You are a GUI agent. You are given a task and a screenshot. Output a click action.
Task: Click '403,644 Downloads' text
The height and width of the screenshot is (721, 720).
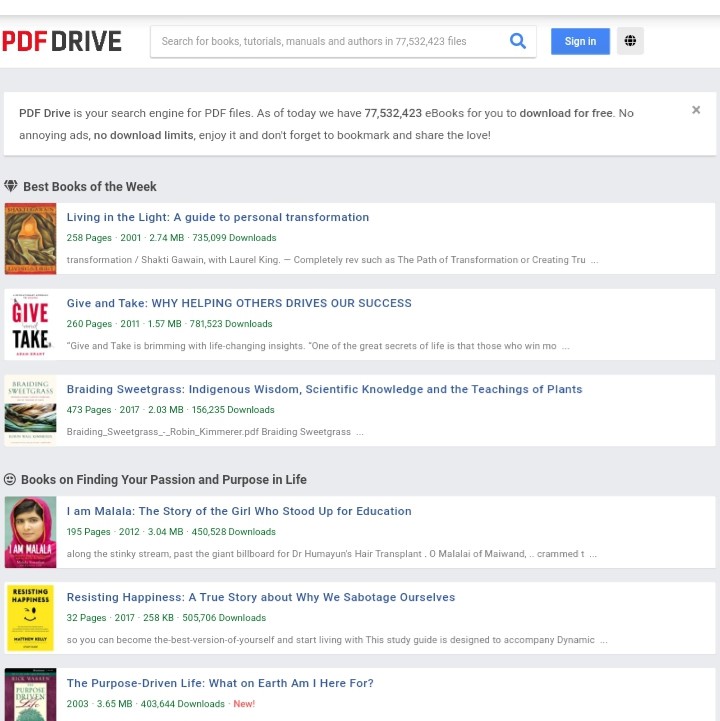coord(183,704)
